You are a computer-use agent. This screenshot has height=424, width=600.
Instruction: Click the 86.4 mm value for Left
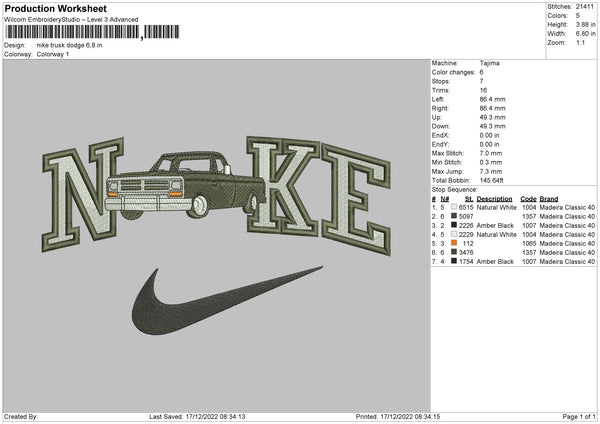tap(492, 99)
